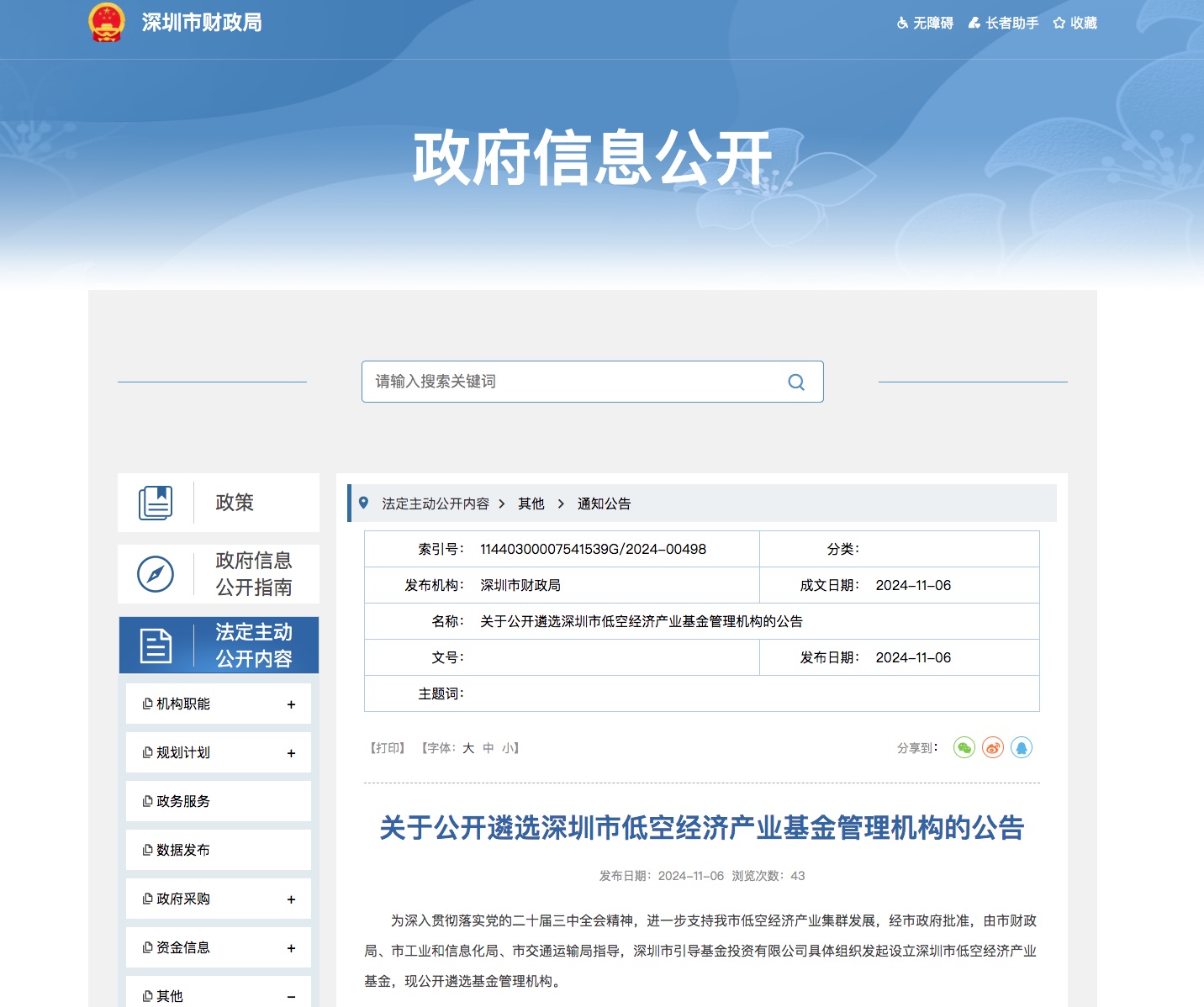Open 数据发布 in sidebar
The width and height of the screenshot is (1204, 1007).
(x=183, y=850)
